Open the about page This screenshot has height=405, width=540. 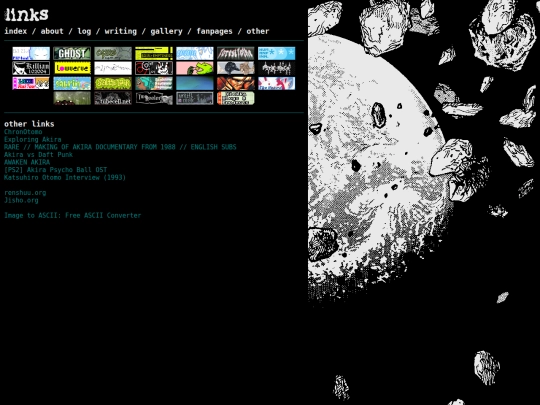coord(52,31)
